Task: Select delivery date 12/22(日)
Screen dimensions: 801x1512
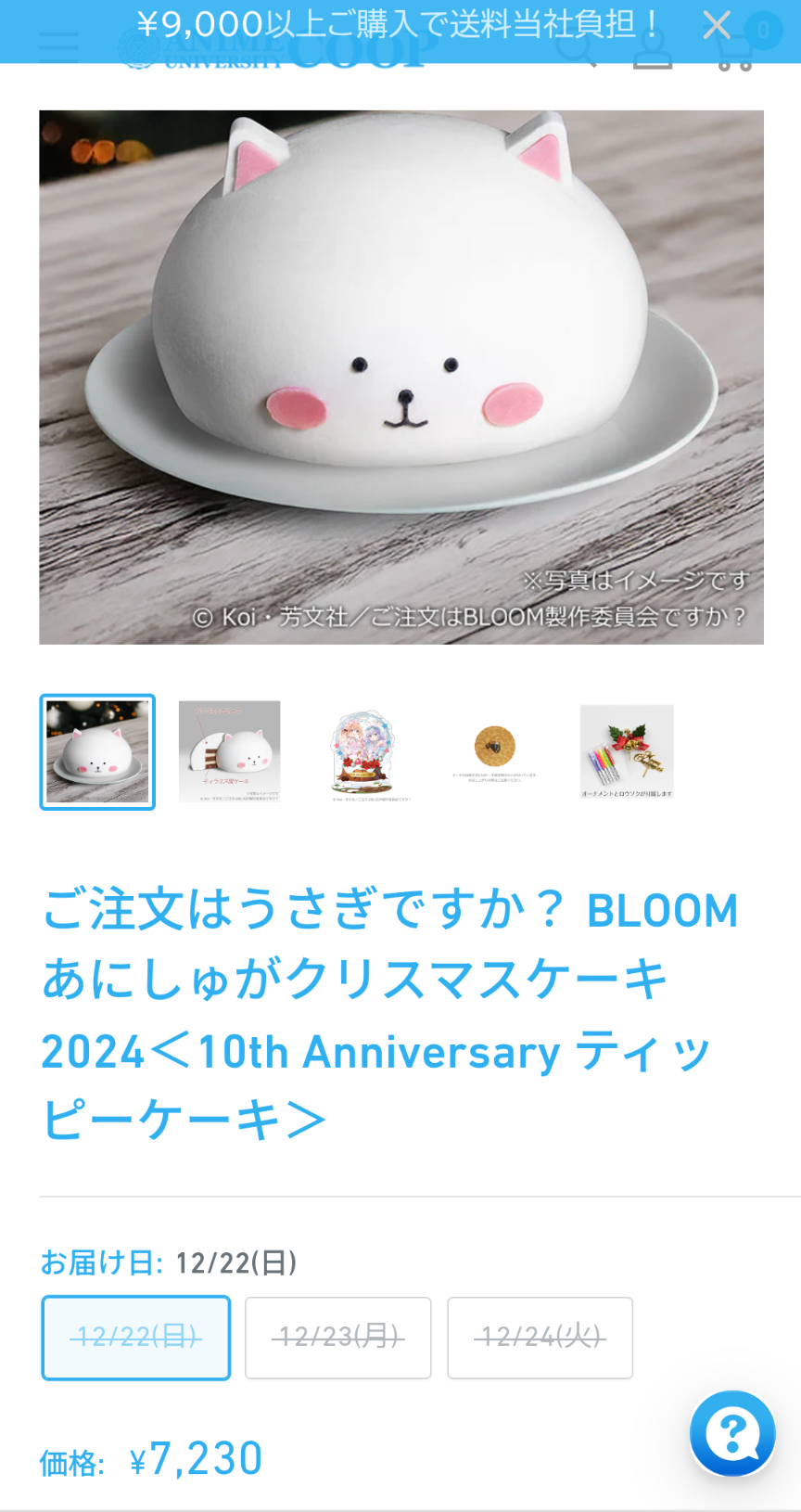Action: pyautogui.click(x=136, y=1338)
